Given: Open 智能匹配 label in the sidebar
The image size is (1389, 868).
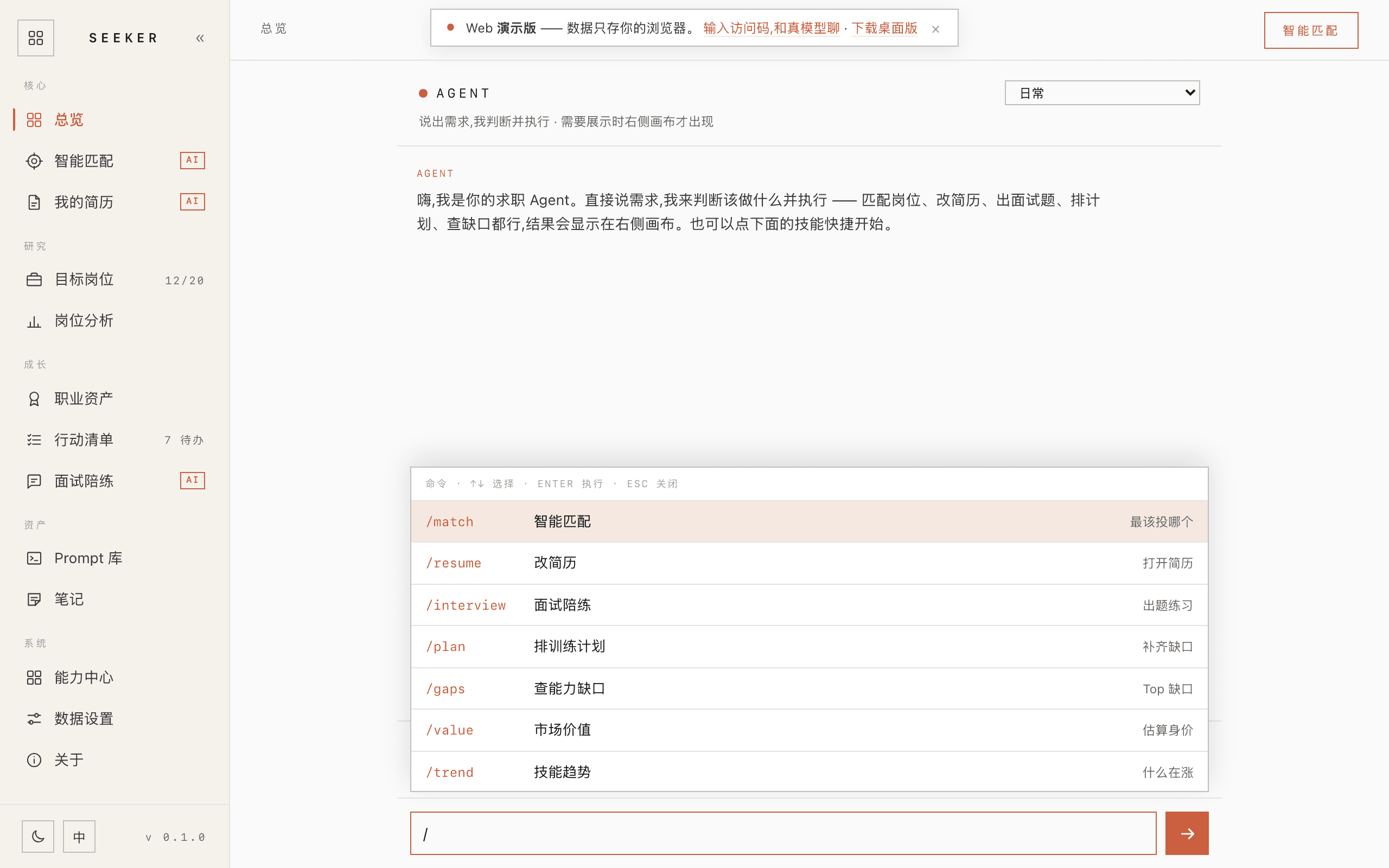Looking at the screenshot, I should click(x=84, y=161).
